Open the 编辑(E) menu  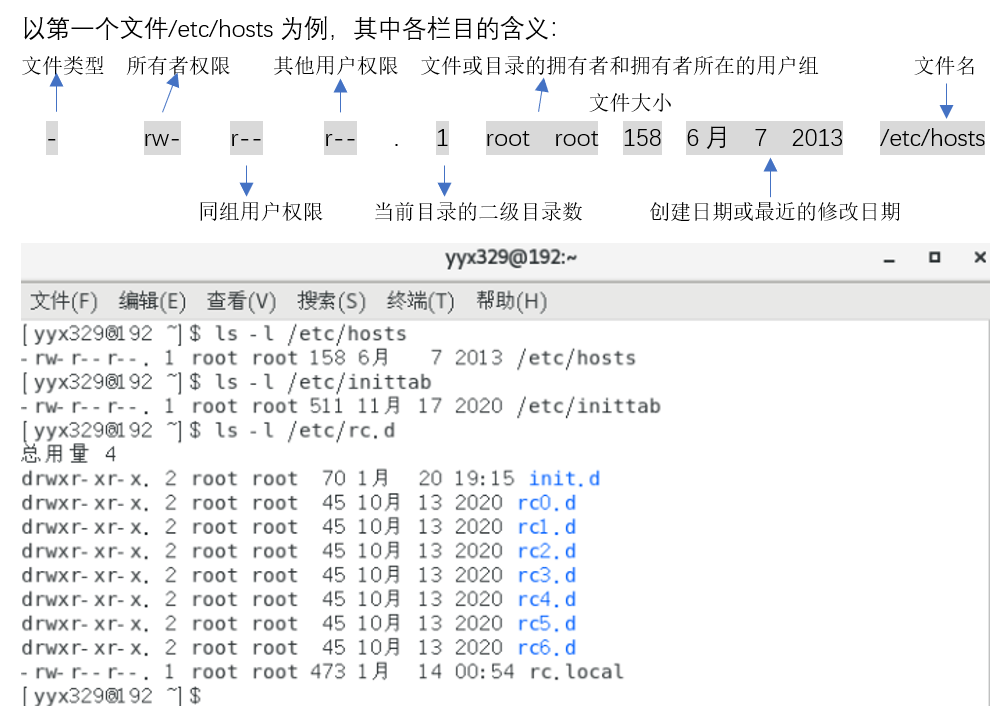[152, 301]
